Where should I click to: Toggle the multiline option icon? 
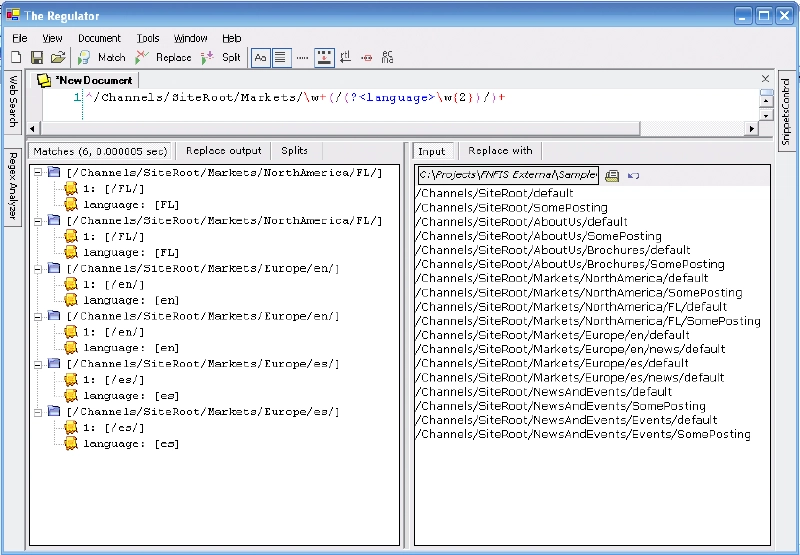point(281,58)
